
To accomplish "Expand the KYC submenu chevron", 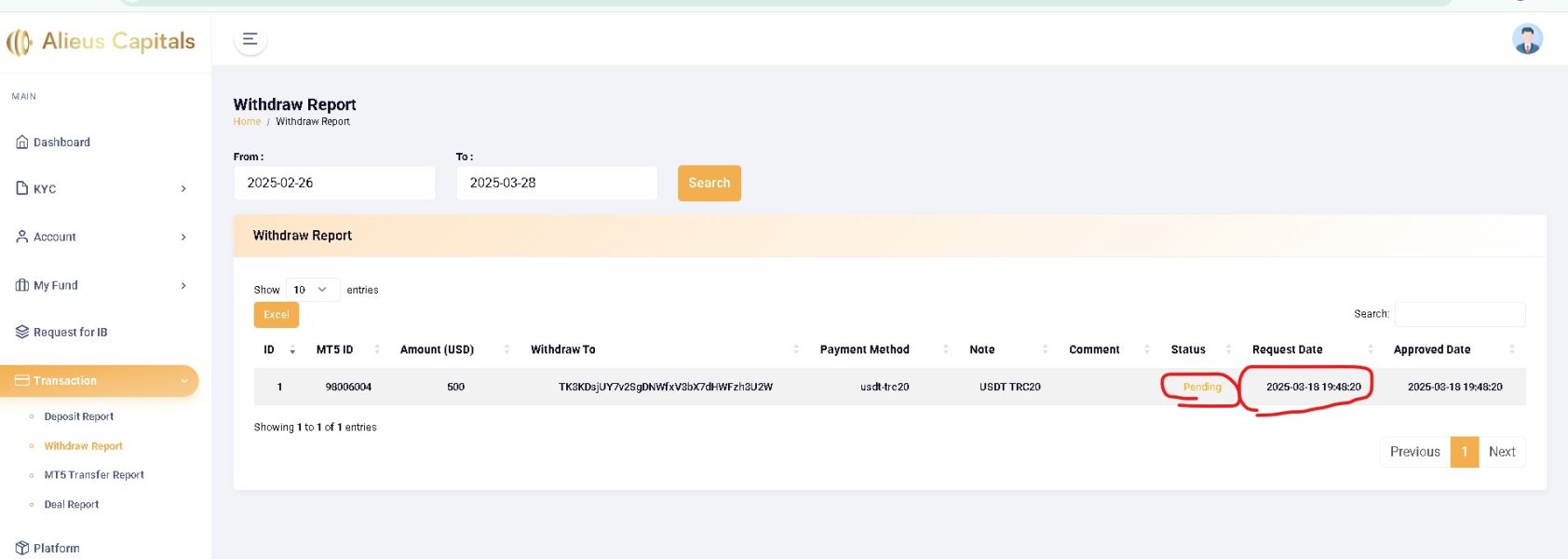I will pyautogui.click(x=183, y=189).
